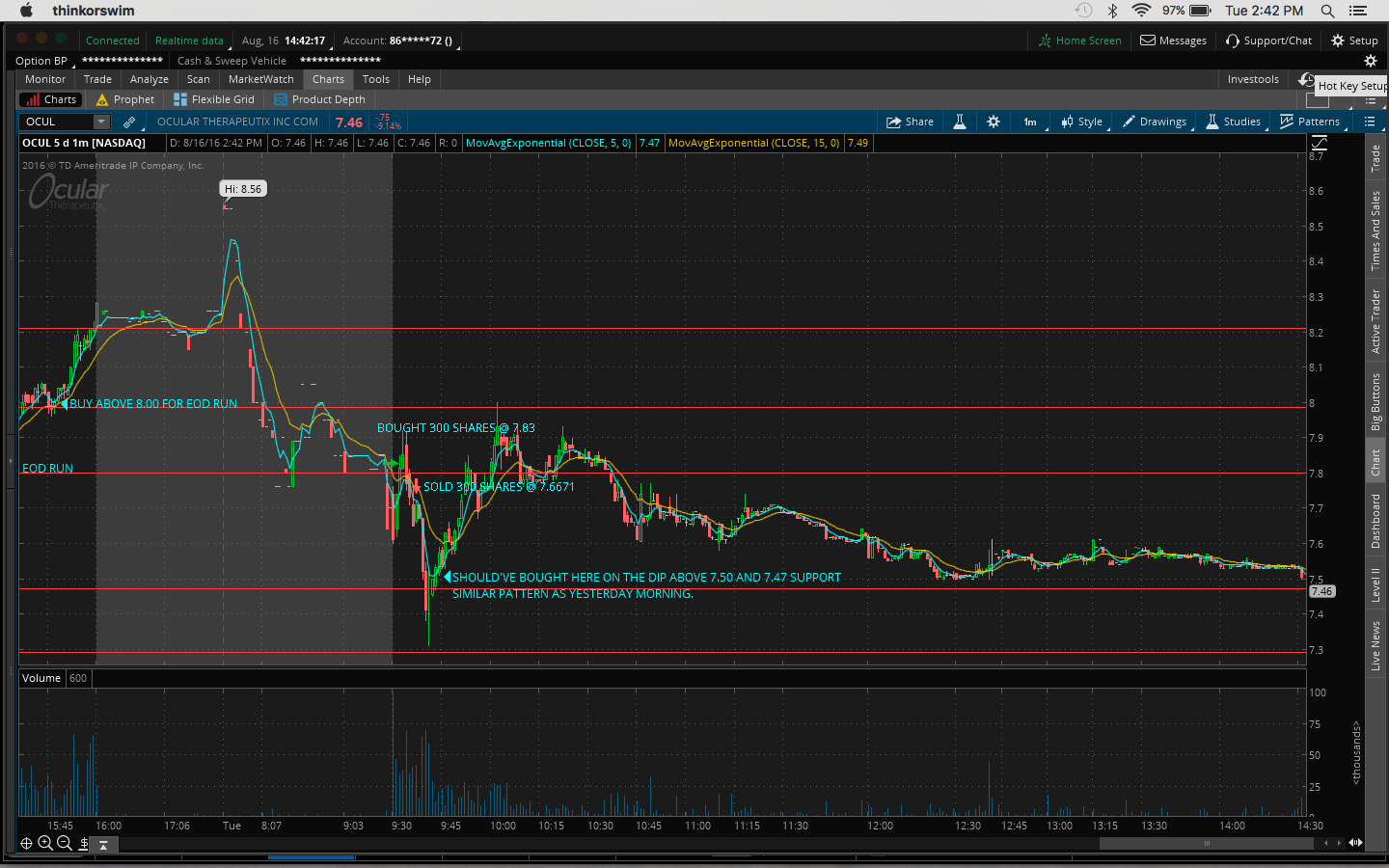Open the Investools tab
Screen dimensions: 1389x868
(1253, 79)
